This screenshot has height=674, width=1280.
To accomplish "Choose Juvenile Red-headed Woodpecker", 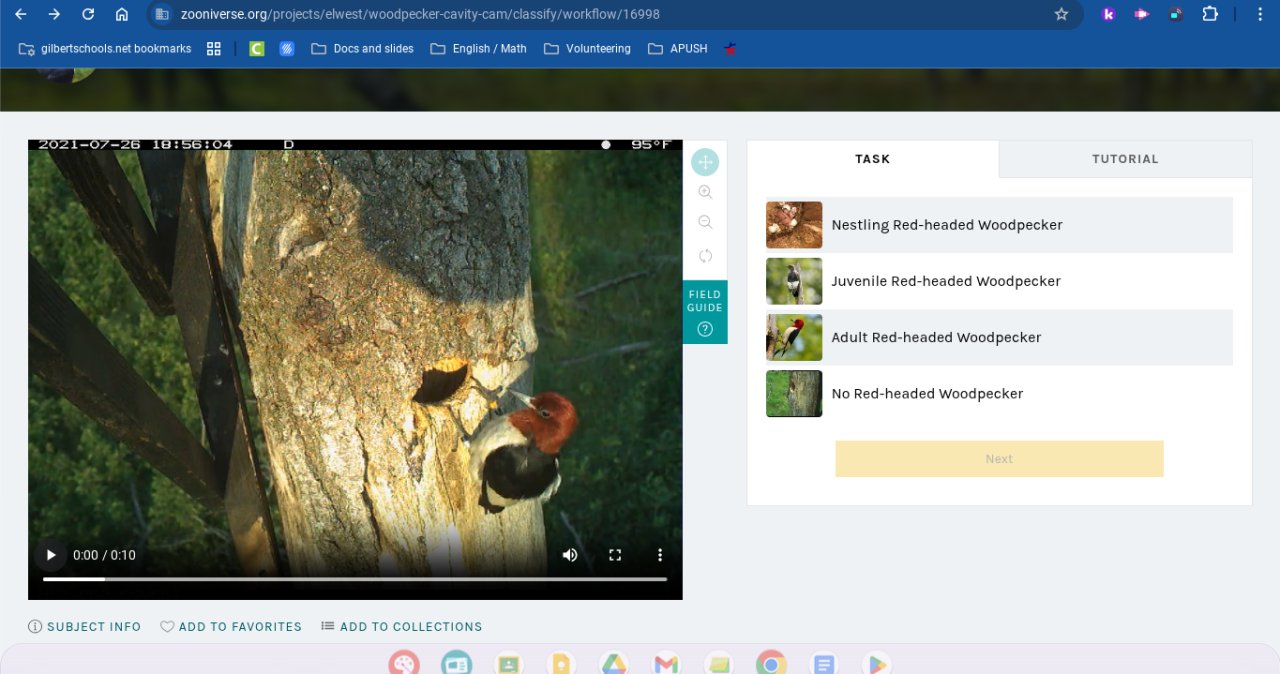I will 999,281.
